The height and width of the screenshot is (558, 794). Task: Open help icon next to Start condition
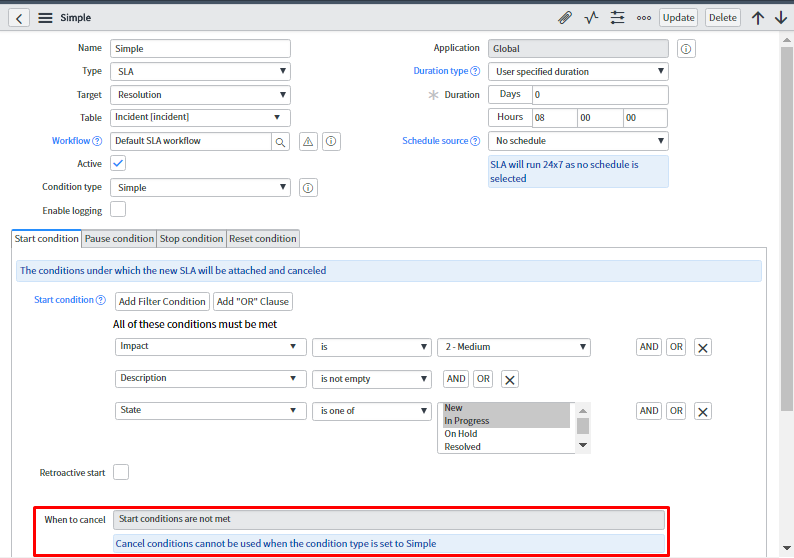[x=101, y=300]
